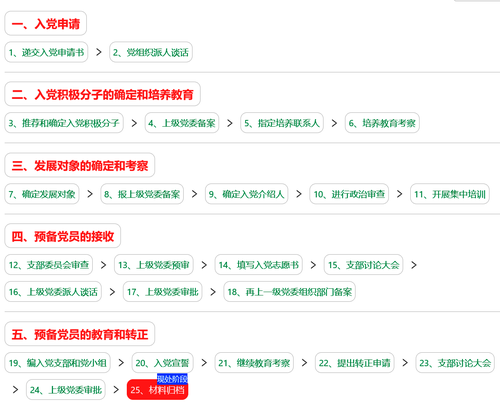Open section 四、预备党员的接收

click(x=63, y=236)
